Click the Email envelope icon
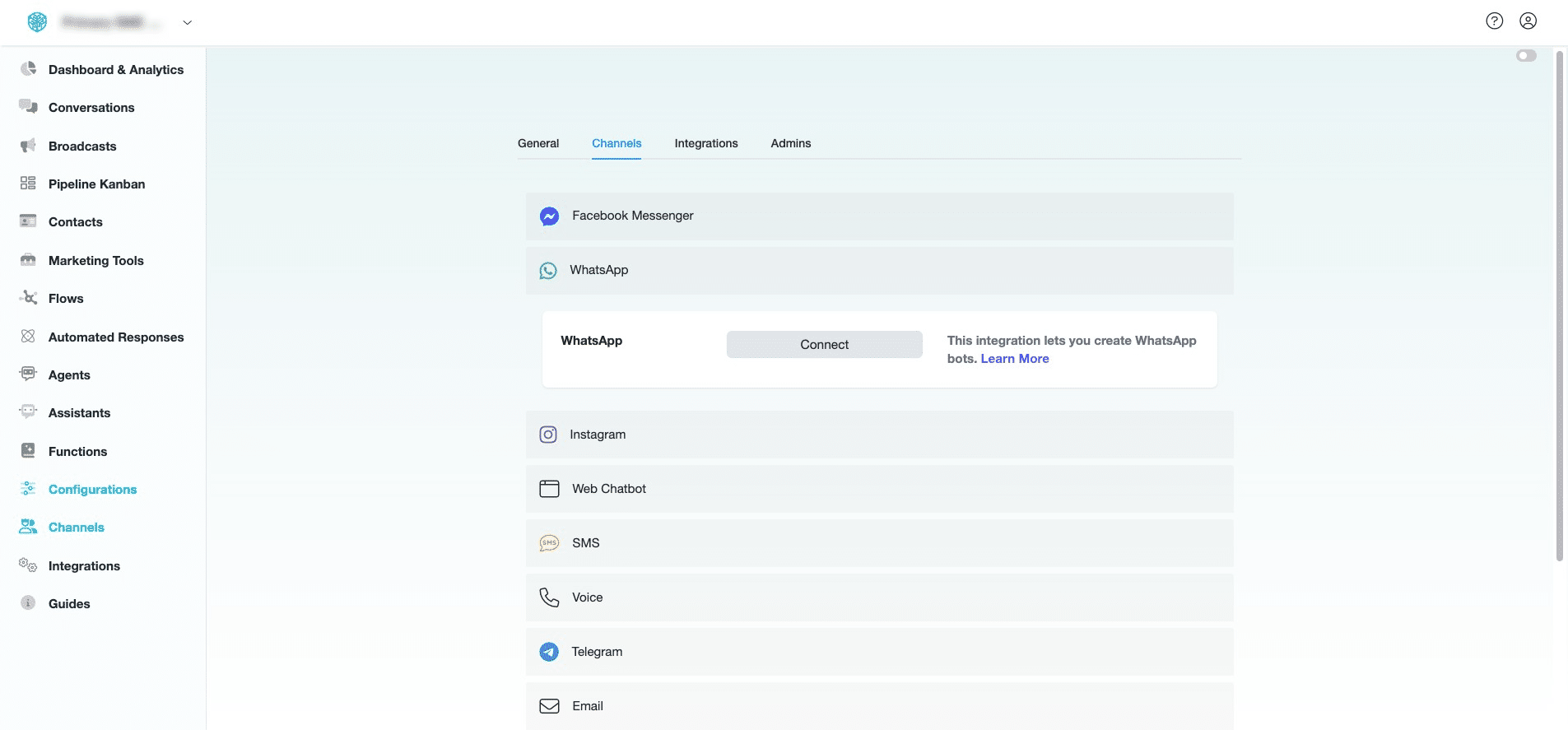Image resolution: width=1568 pixels, height=730 pixels. click(549, 706)
